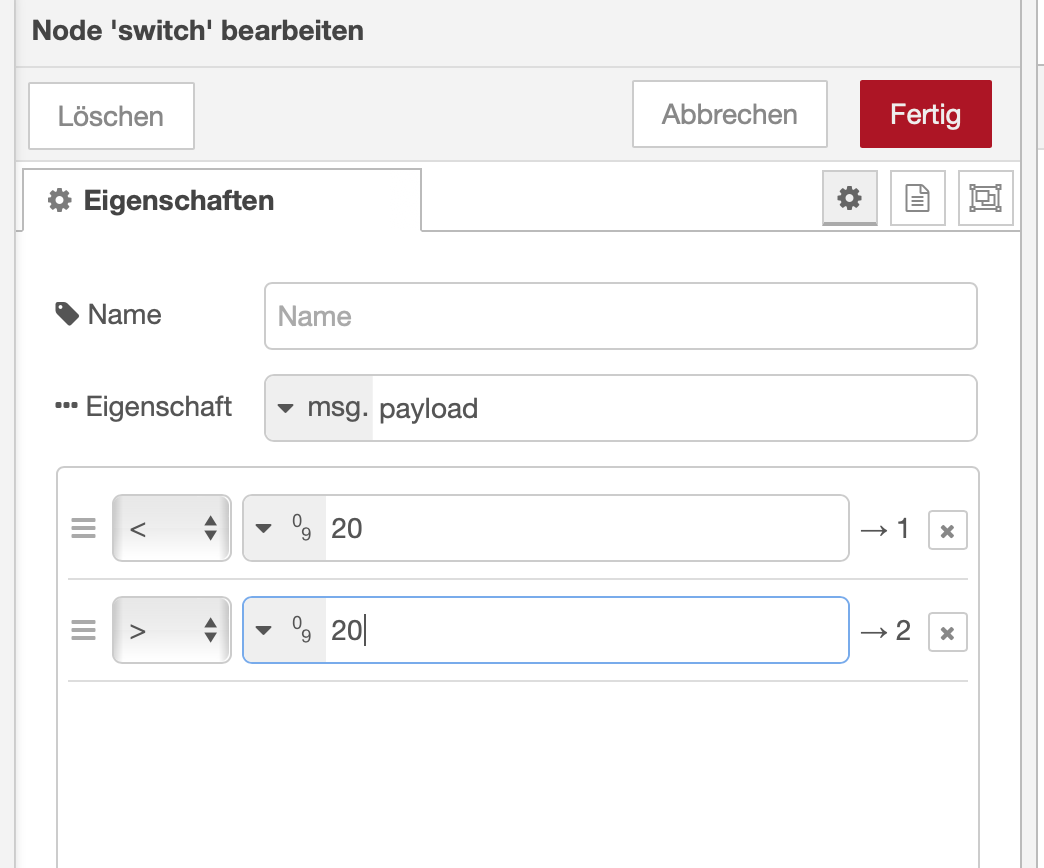Grab the first rule's drag handle

[84, 528]
